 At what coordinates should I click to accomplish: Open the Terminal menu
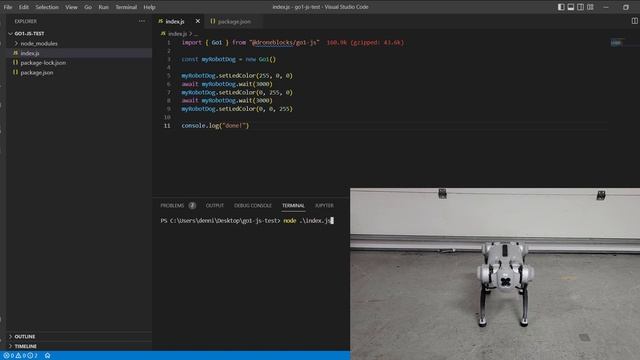click(x=126, y=7)
